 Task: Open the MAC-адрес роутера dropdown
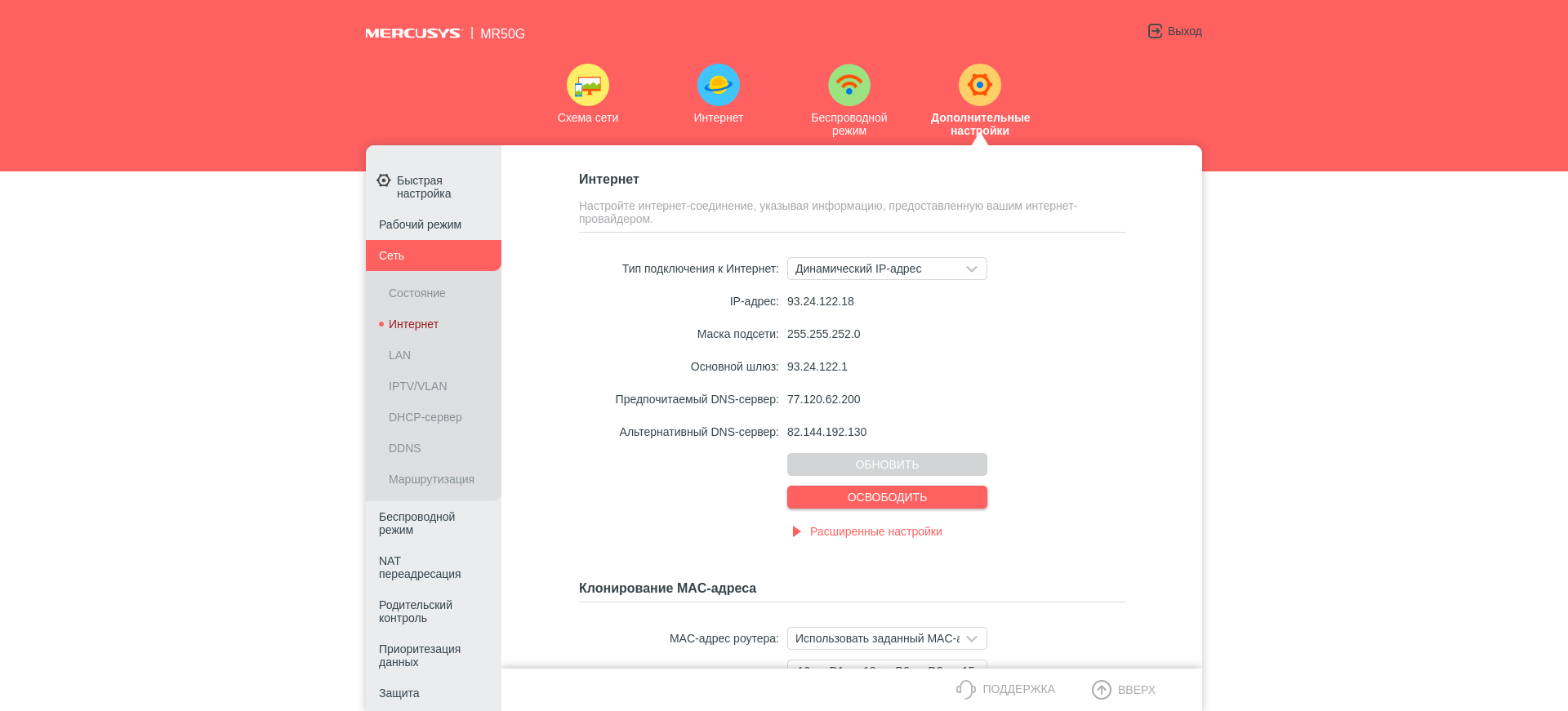click(x=887, y=638)
